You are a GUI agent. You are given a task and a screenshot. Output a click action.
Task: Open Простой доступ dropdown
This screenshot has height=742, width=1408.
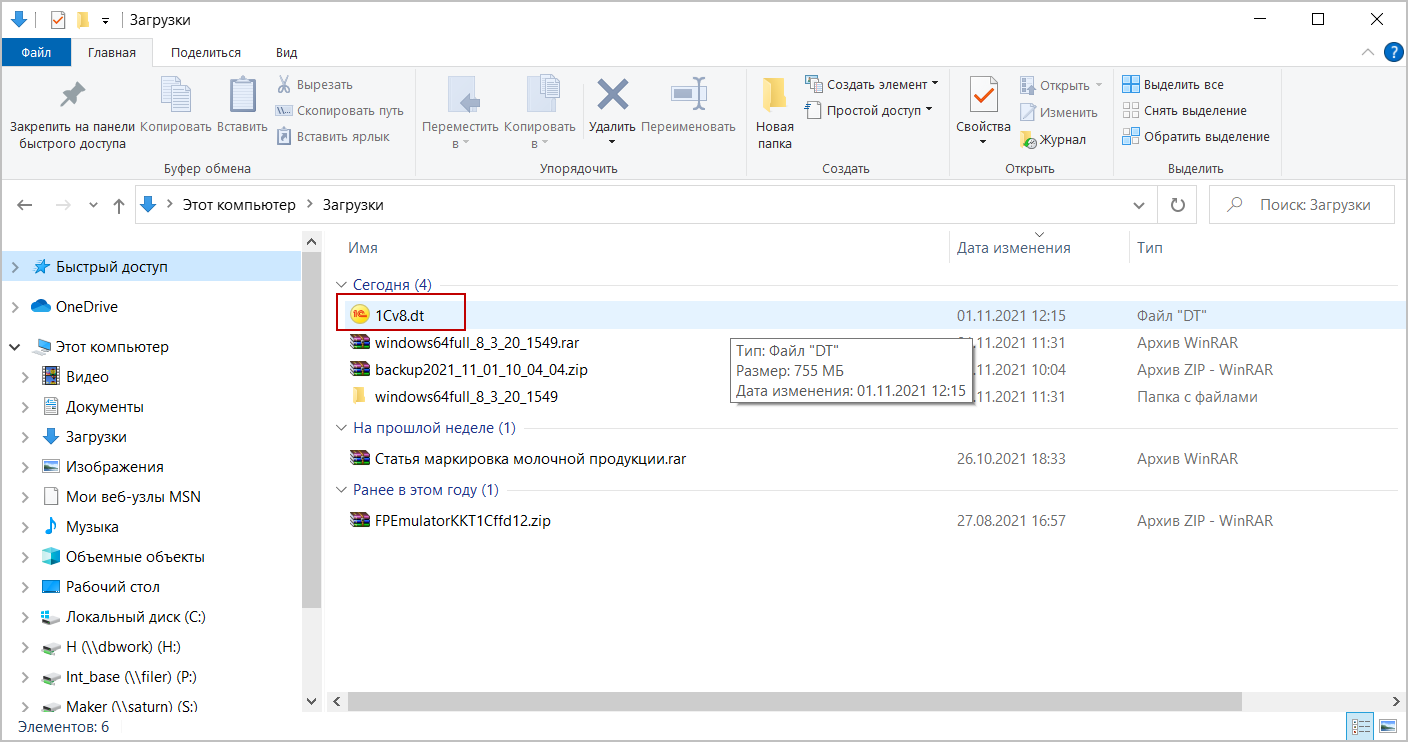869,111
